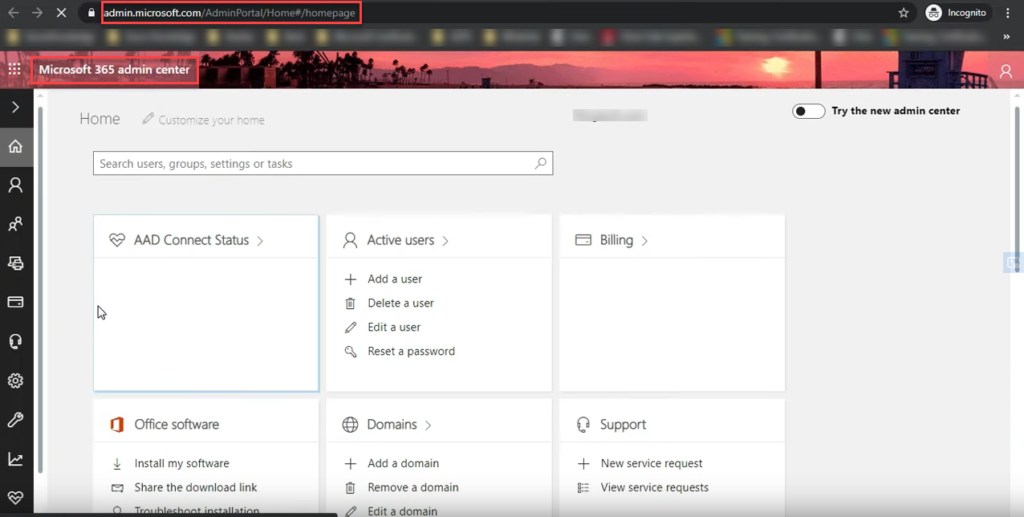Click the key icon beside Reset a password

[351, 352]
